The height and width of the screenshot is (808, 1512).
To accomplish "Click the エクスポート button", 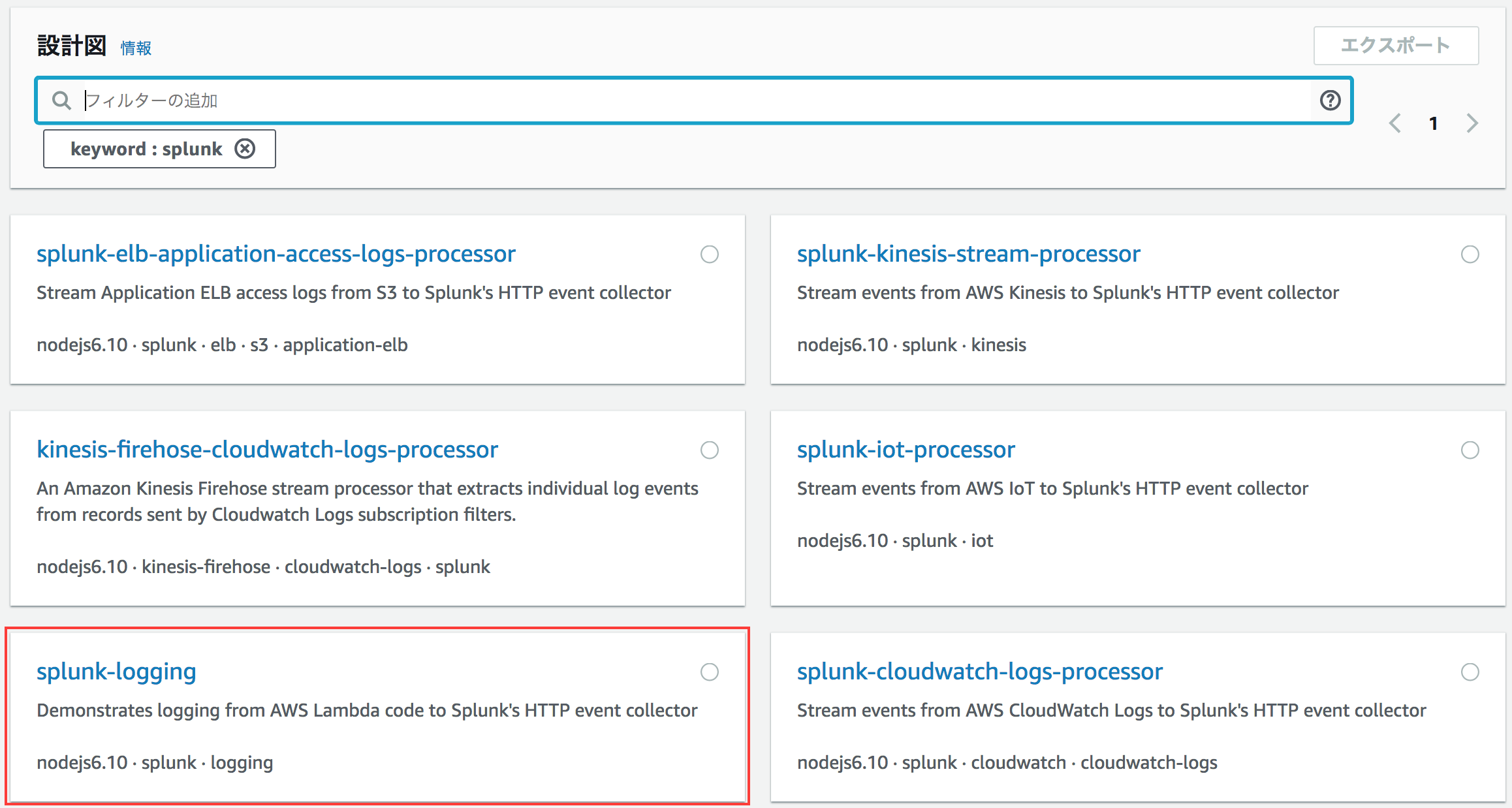I will click(1396, 46).
